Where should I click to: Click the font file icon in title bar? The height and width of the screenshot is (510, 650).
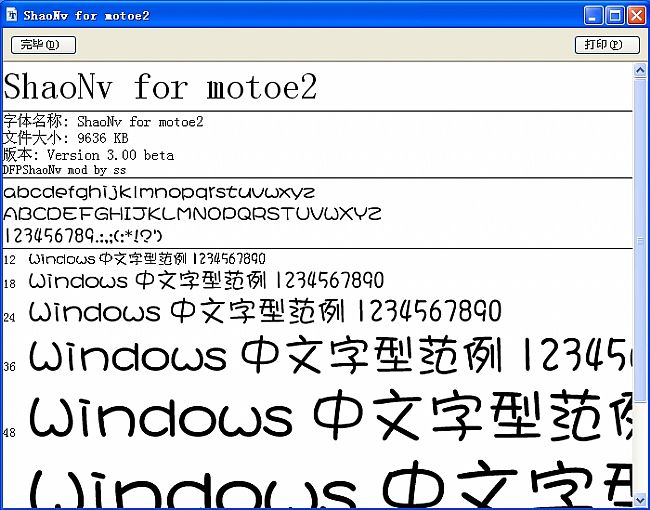(x=12, y=15)
